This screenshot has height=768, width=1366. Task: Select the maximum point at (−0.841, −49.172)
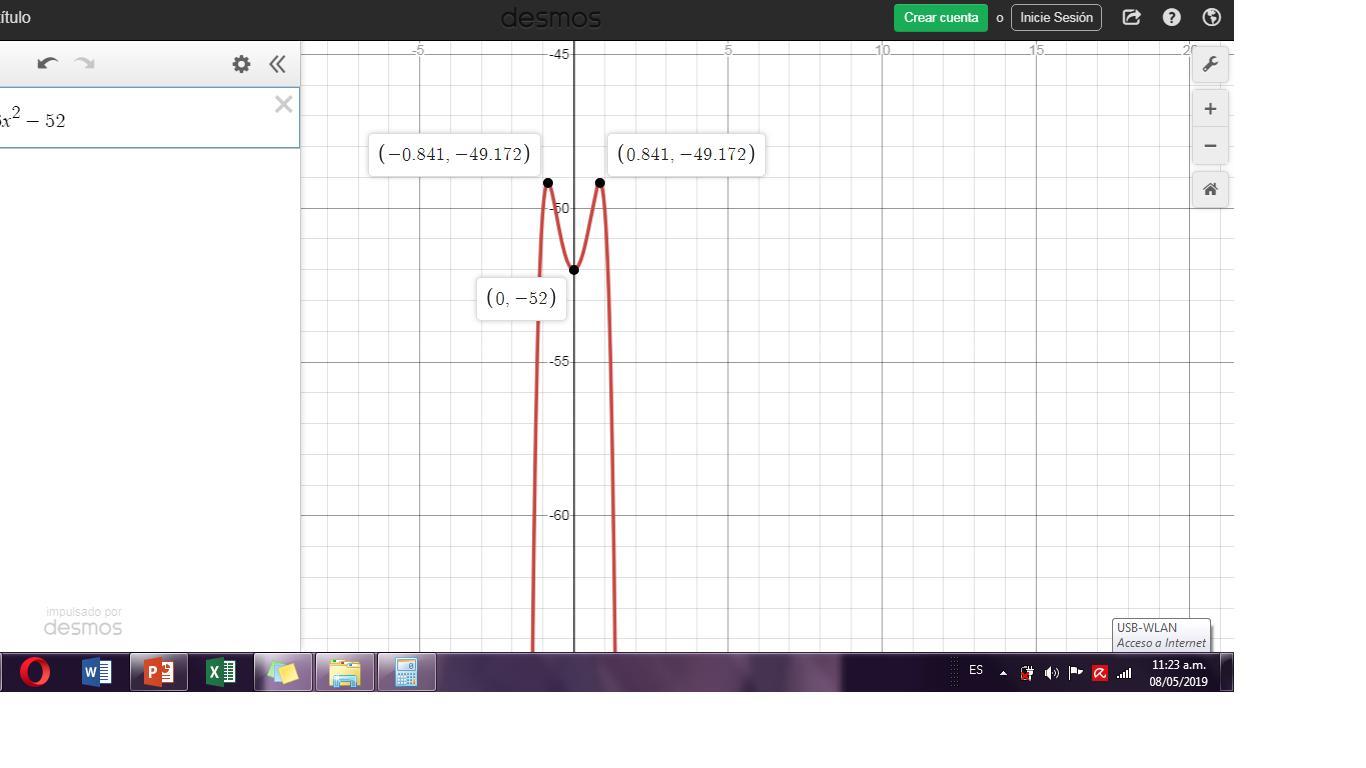(548, 183)
